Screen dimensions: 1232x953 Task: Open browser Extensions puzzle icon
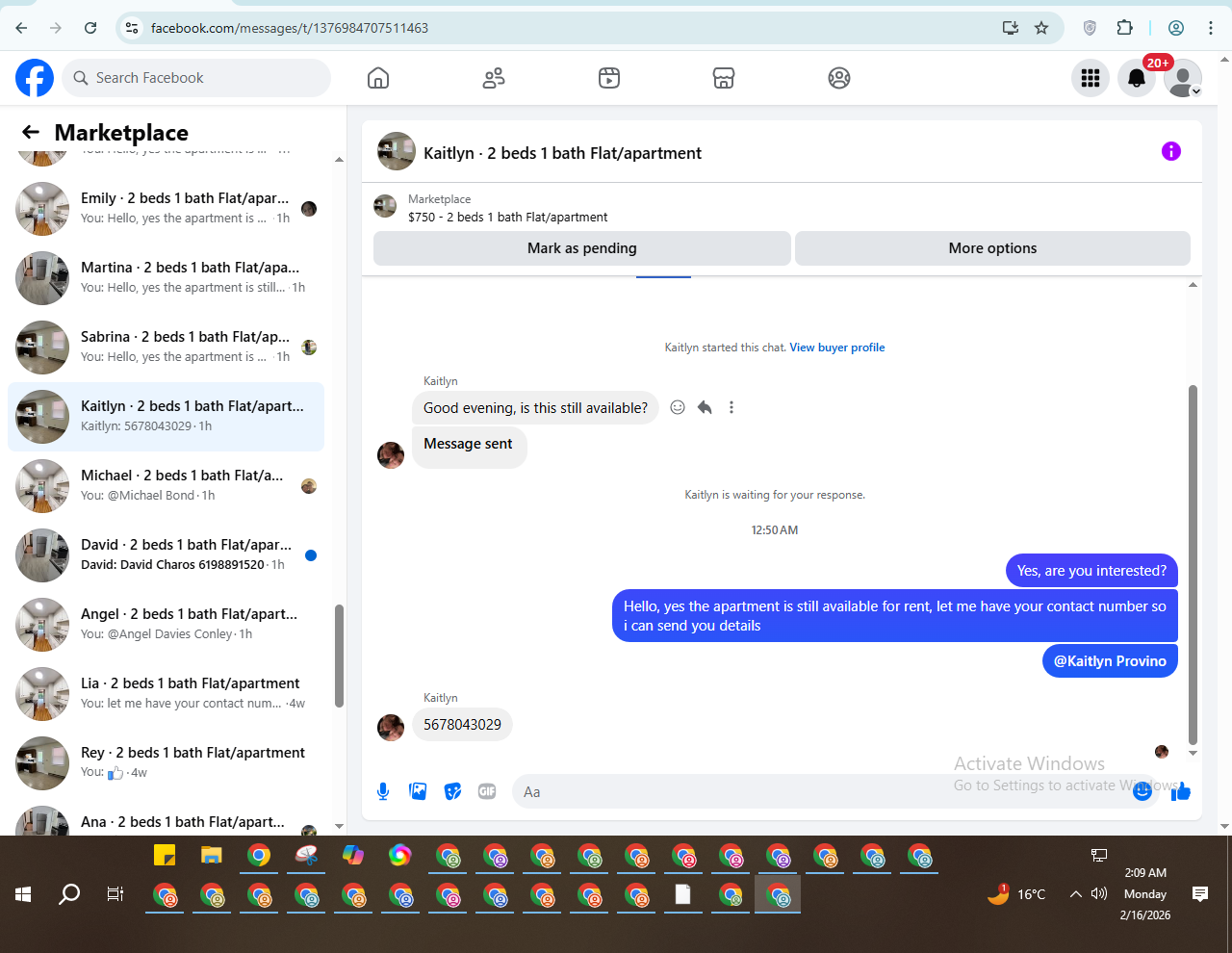(1124, 28)
